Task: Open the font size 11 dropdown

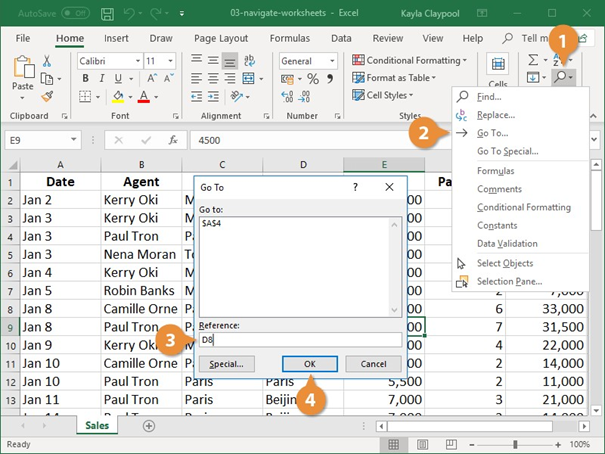Action: coord(170,61)
